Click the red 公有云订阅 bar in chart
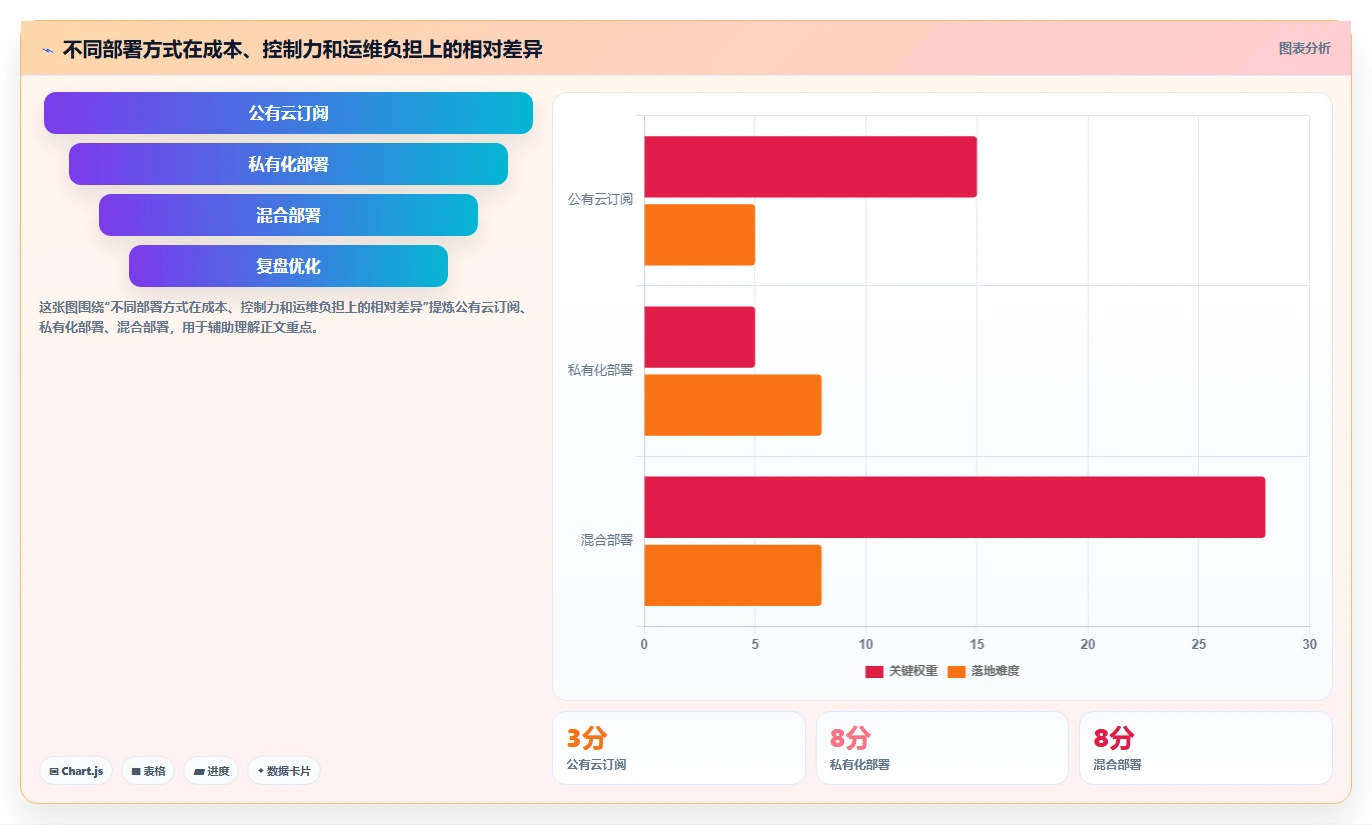The image size is (1372, 825). [x=810, y=167]
